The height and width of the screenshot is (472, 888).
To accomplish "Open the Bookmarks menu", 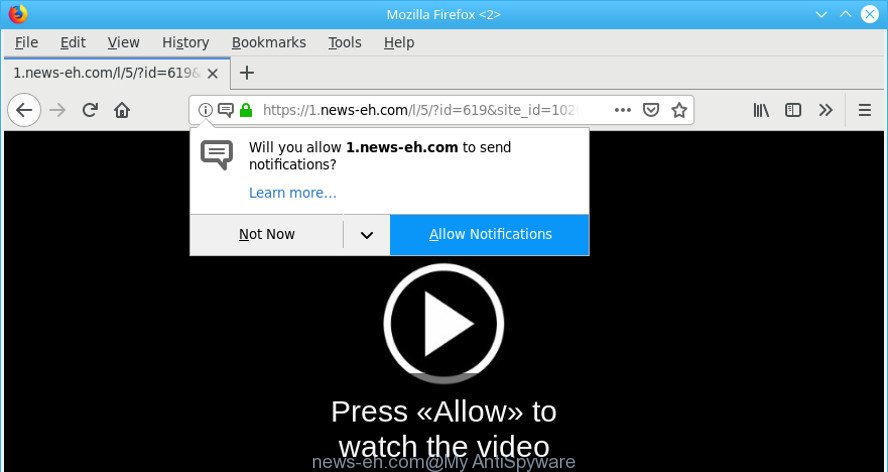I will pos(269,42).
